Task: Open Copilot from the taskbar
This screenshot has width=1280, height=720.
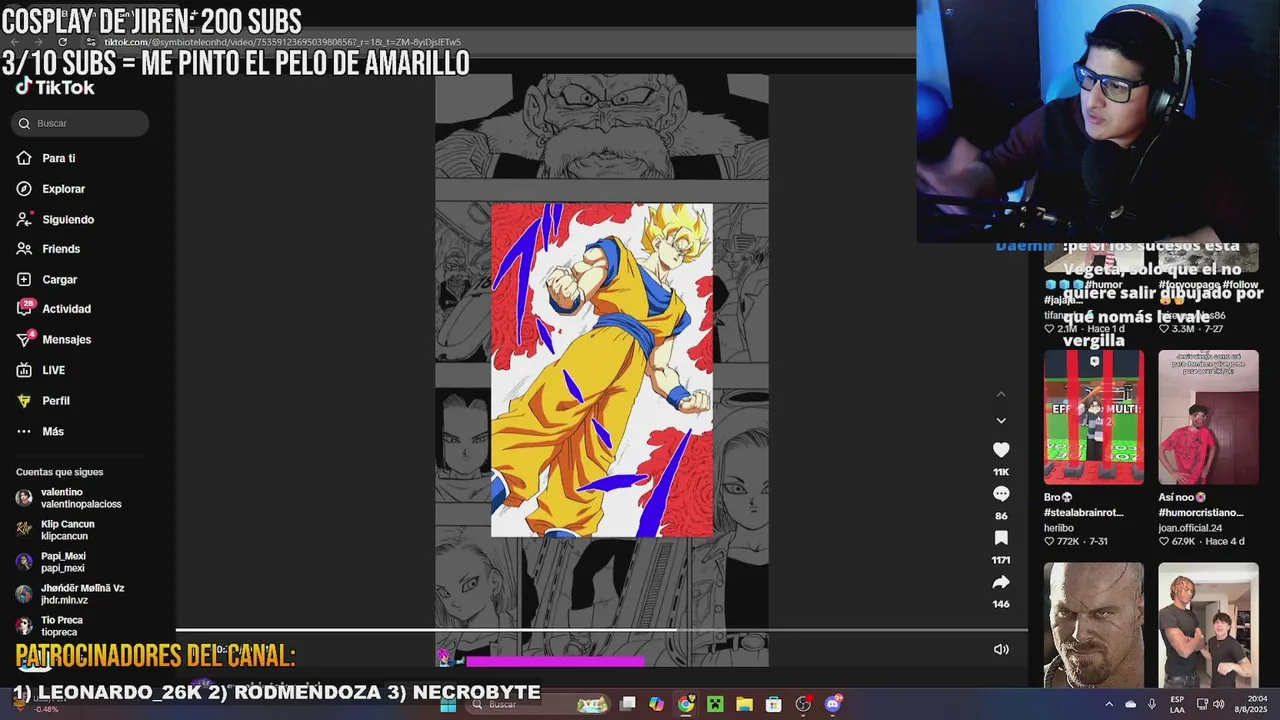Action: [x=657, y=704]
